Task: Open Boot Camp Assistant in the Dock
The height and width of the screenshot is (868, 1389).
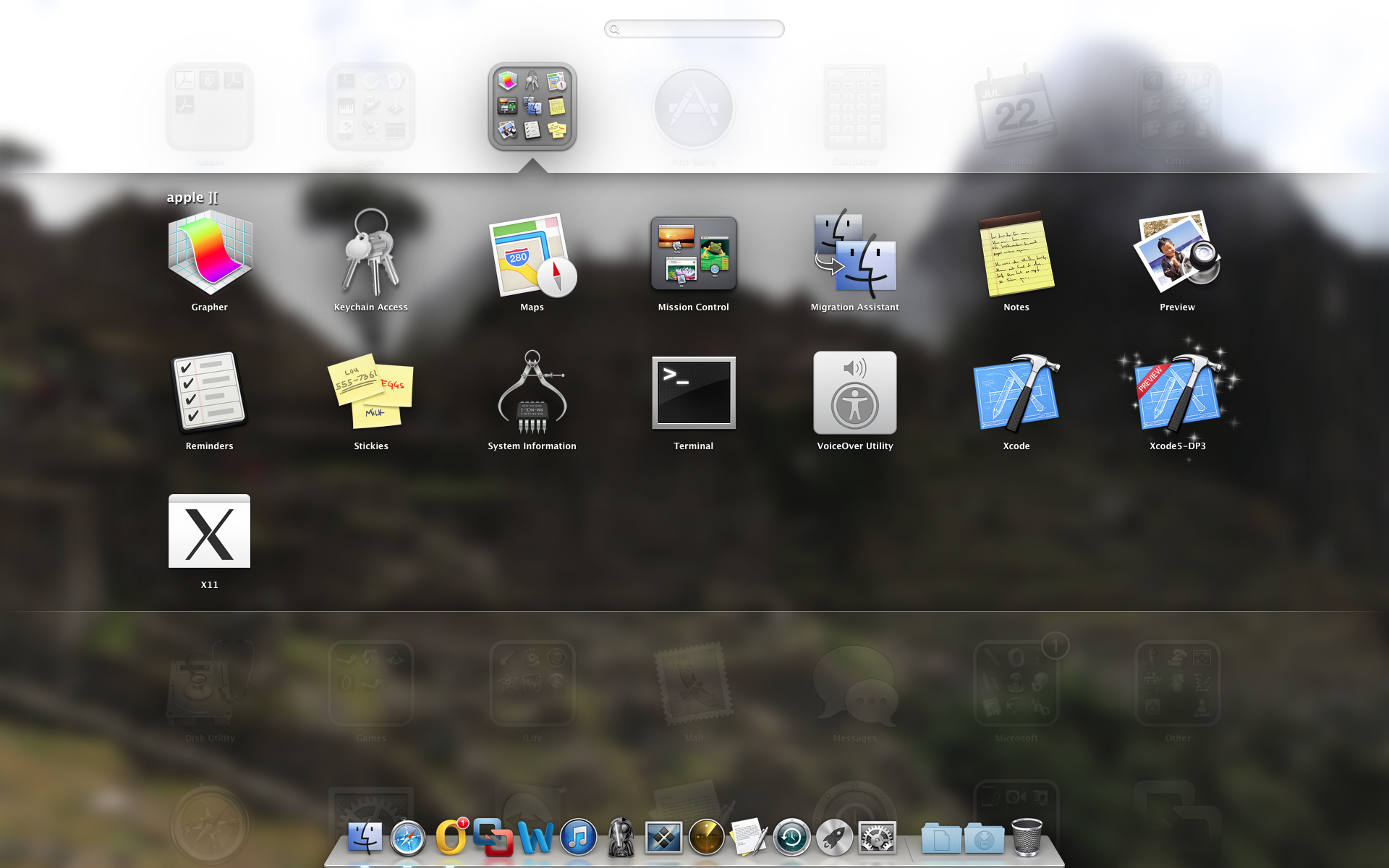Action: pos(663,838)
